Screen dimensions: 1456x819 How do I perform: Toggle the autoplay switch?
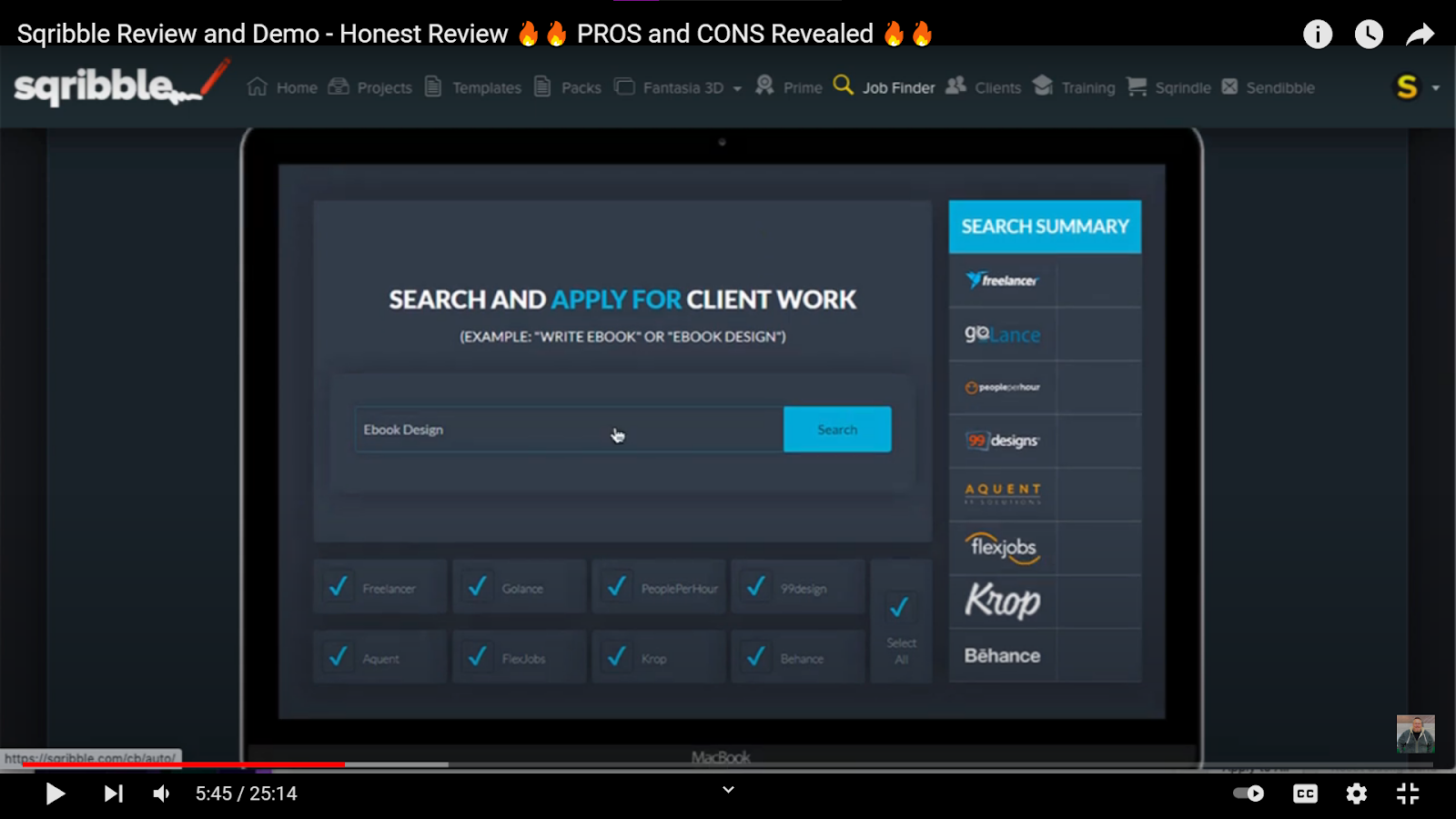1249,794
